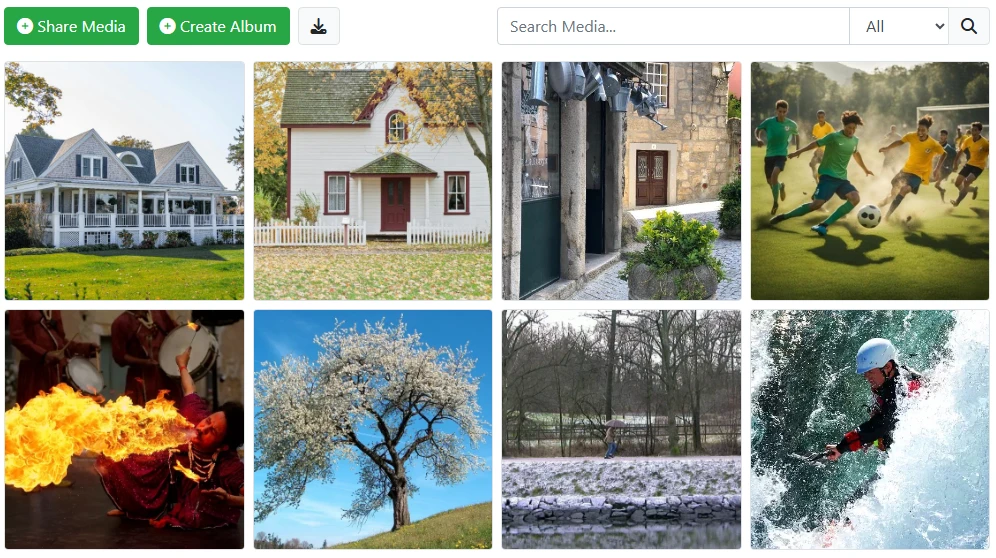
Task: Open the whitewater kayaker photo
Action: pyautogui.click(x=870, y=429)
